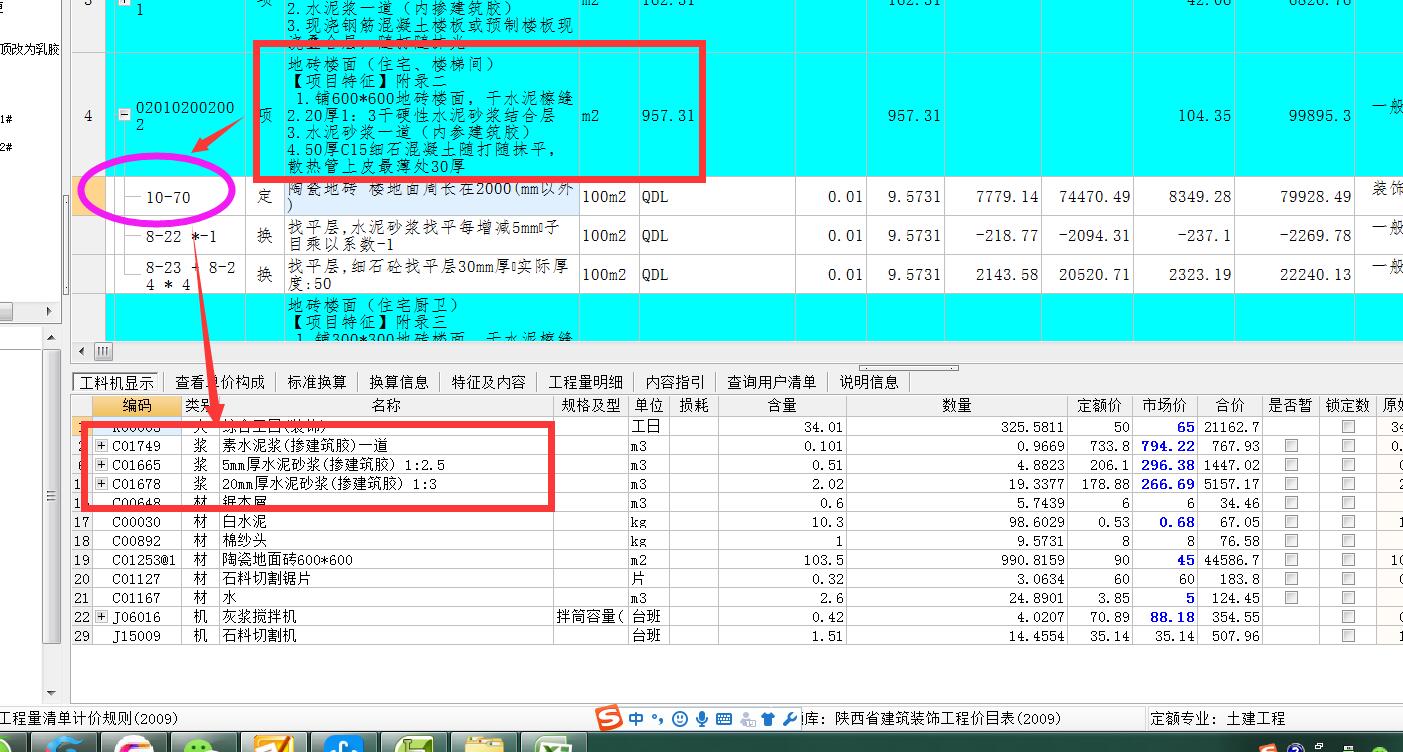The image size is (1403, 752).
Task: Click quantity cell 957.31 of item 4
Action: pyautogui.click(x=667, y=115)
